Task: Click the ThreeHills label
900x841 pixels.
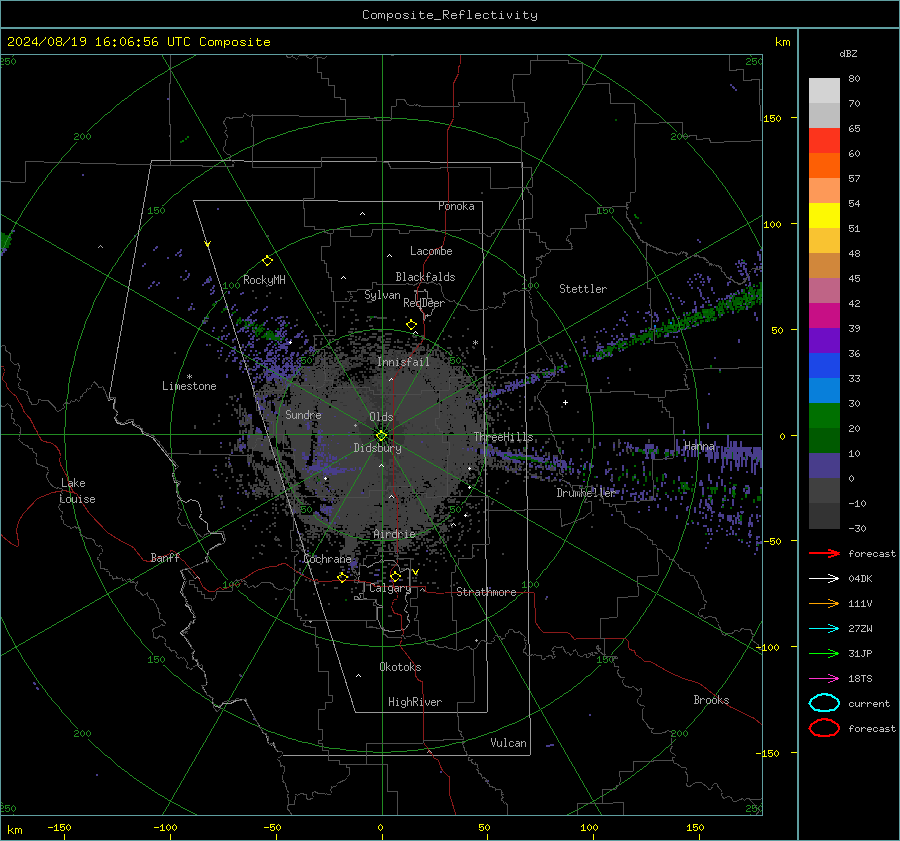Action: coord(503,437)
